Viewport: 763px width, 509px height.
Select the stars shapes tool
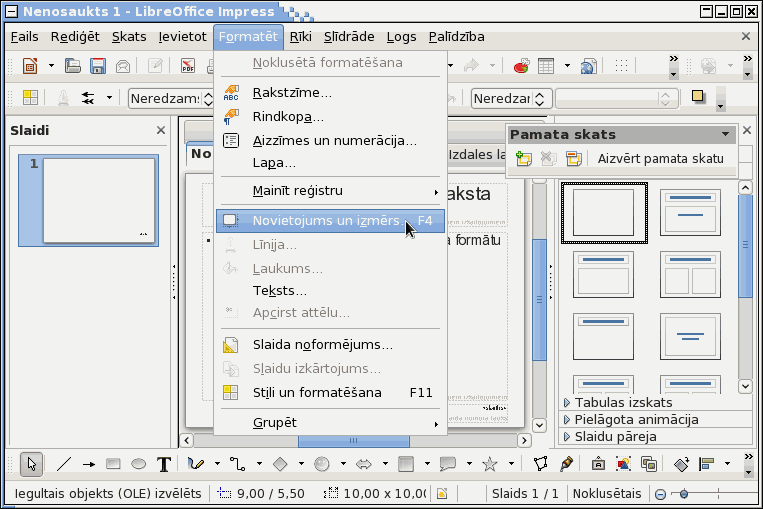[490, 464]
